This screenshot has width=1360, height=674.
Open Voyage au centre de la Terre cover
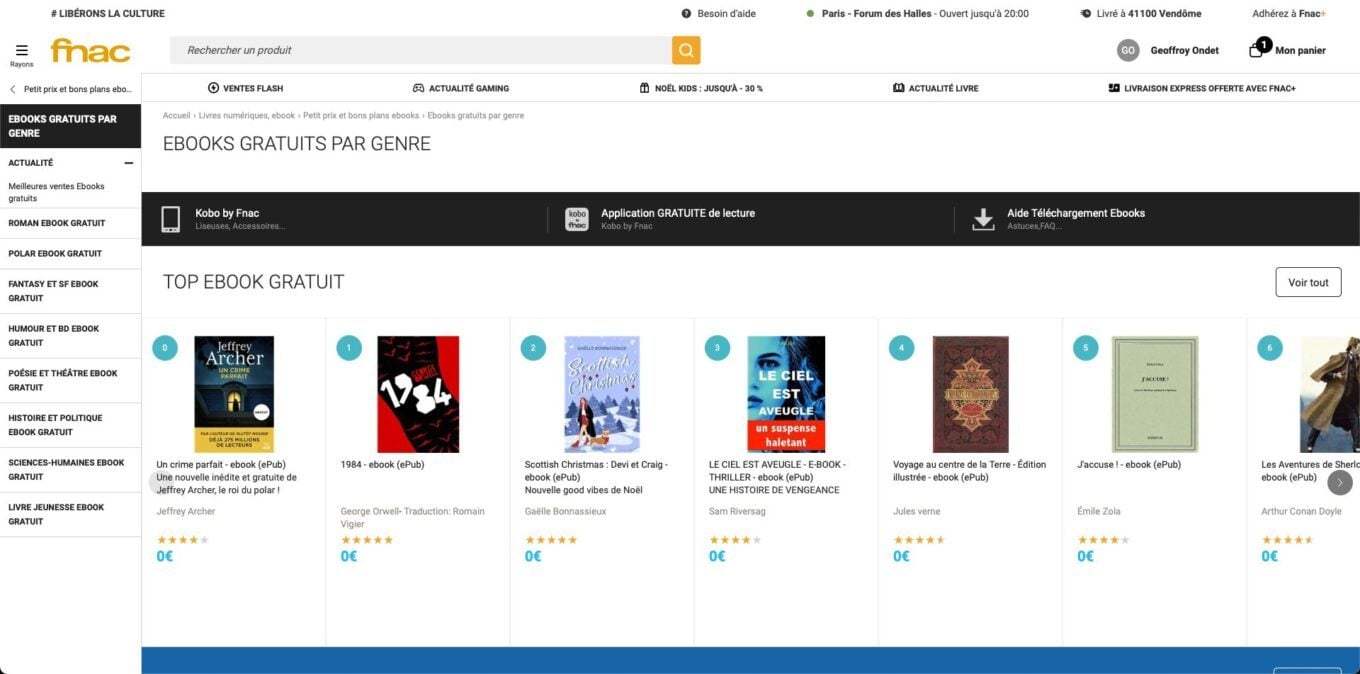click(970, 394)
